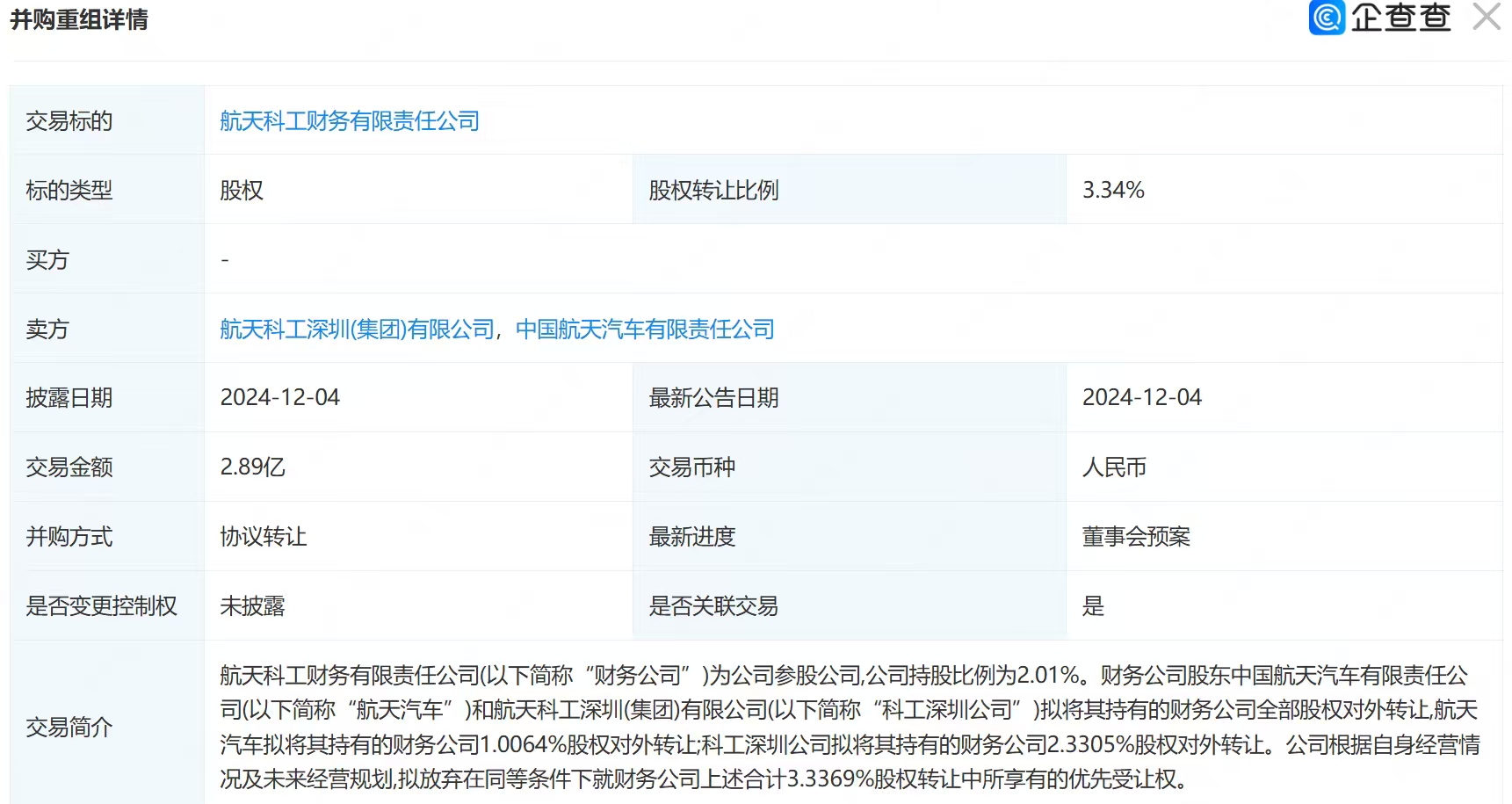Select the 最新公告日期 value 2024-12-04

click(x=1142, y=398)
